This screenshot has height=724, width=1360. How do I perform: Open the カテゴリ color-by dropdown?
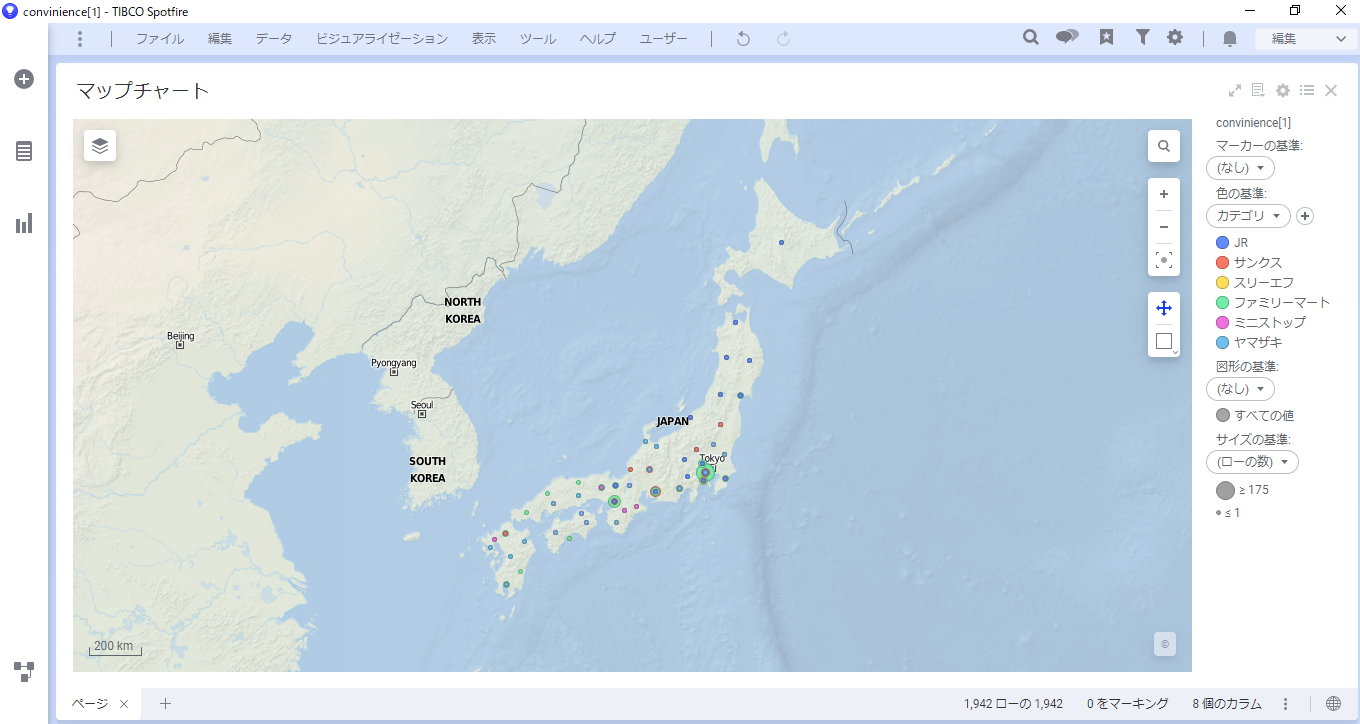[1249, 216]
